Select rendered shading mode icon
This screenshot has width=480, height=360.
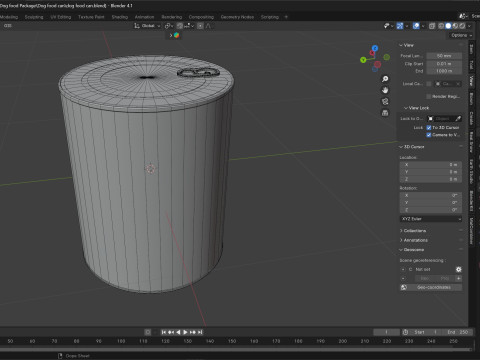[462, 26]
